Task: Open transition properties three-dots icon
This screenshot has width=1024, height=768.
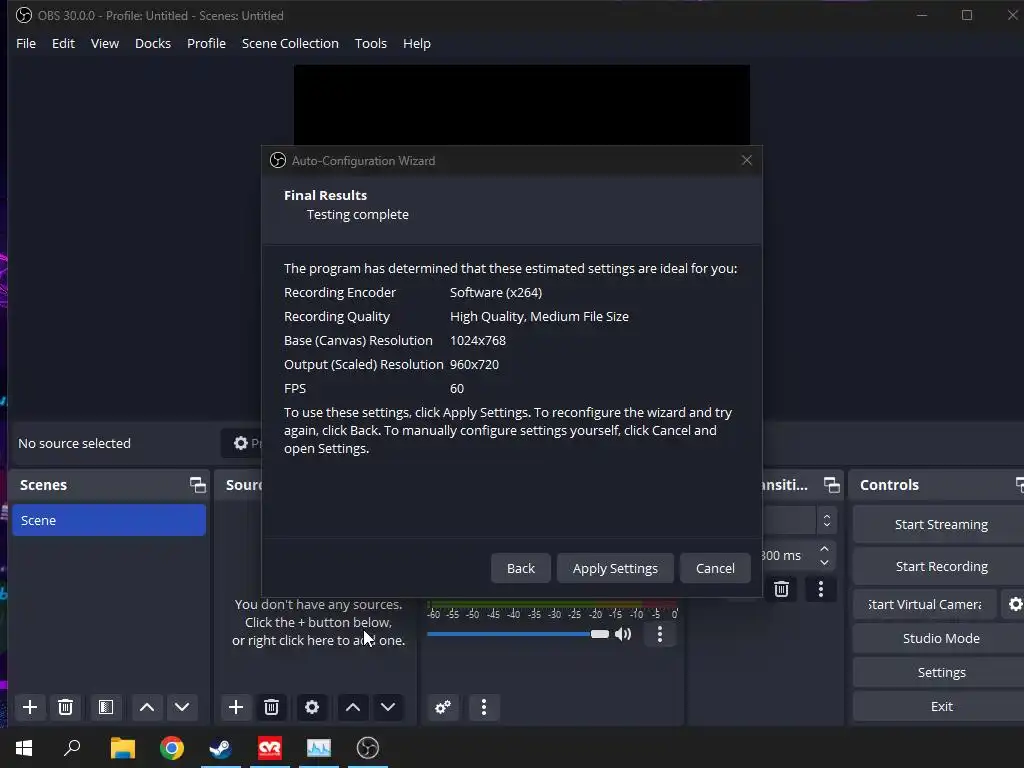Action: [x=821, y=589]
